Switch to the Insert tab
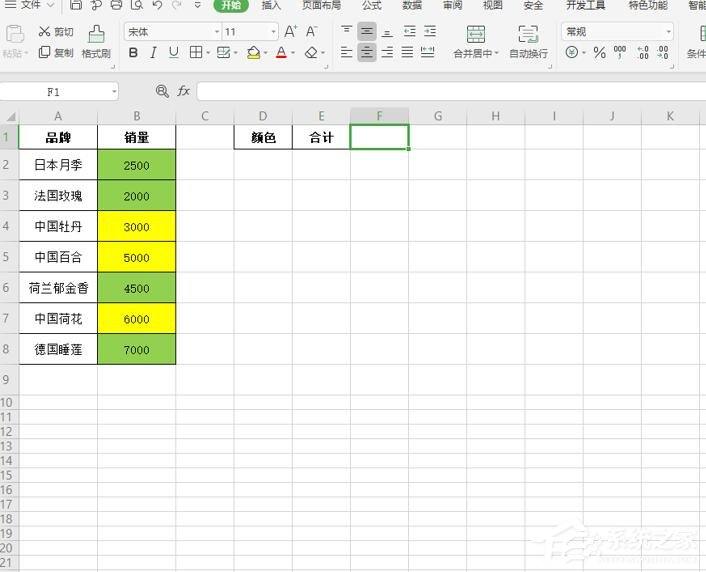706x572 pixels. click(271, 5)
